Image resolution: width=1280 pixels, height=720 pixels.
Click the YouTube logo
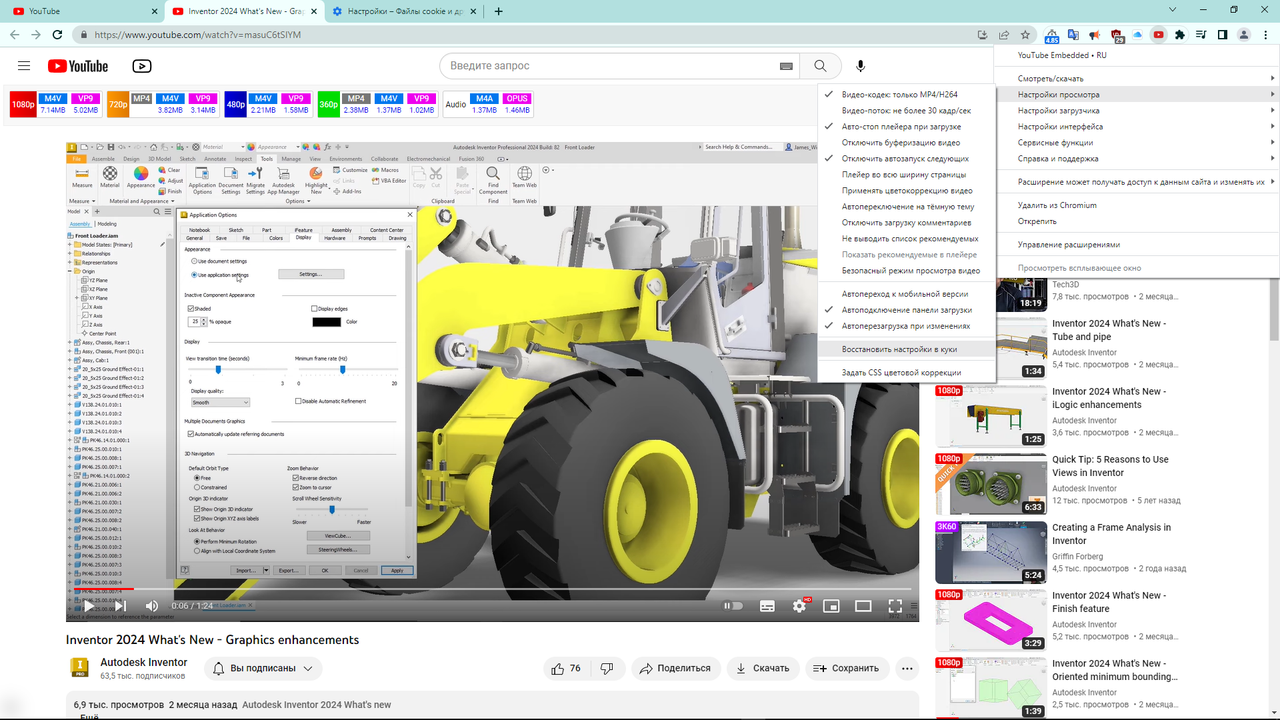(x=77, y=66)
